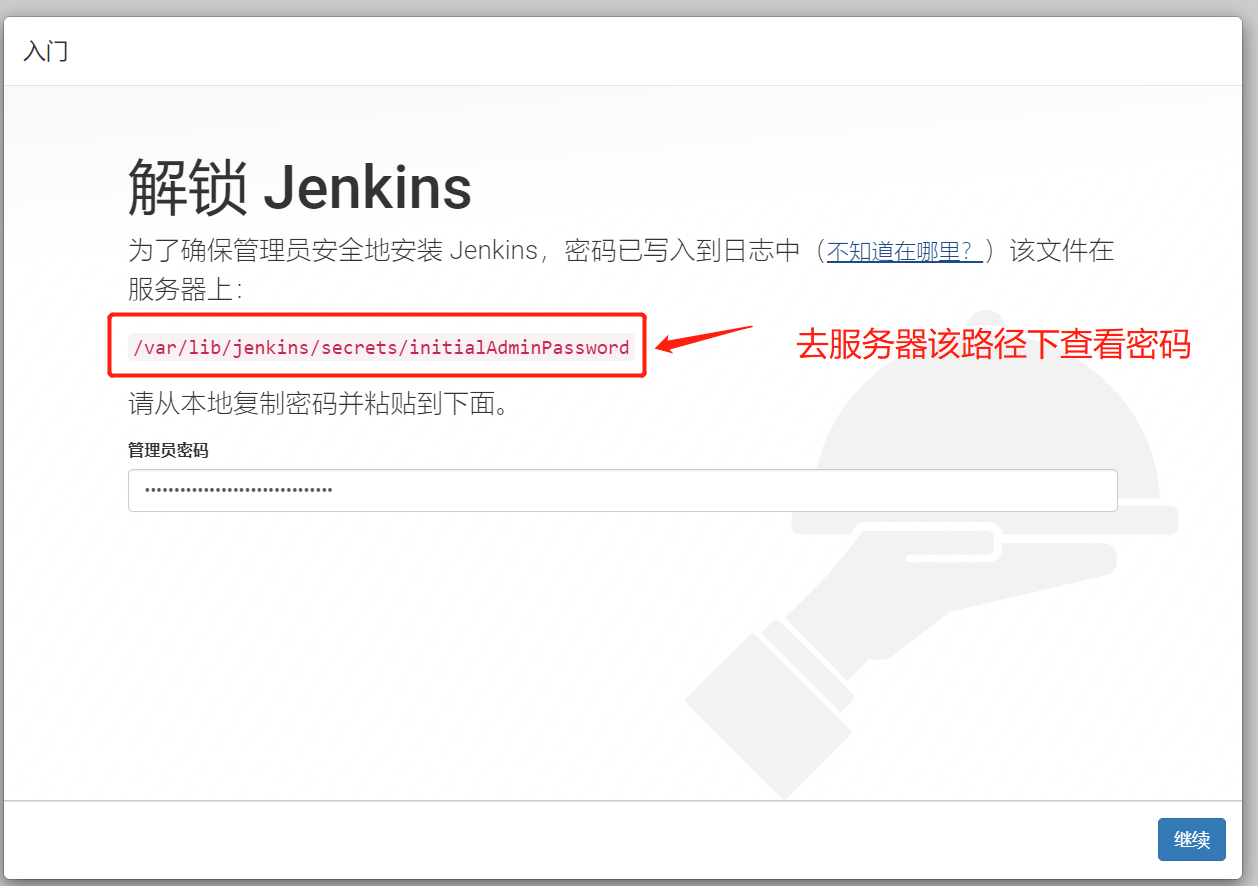
Task: Click the 密码已写入到日志中 phrase
Action: coord(682,251)
